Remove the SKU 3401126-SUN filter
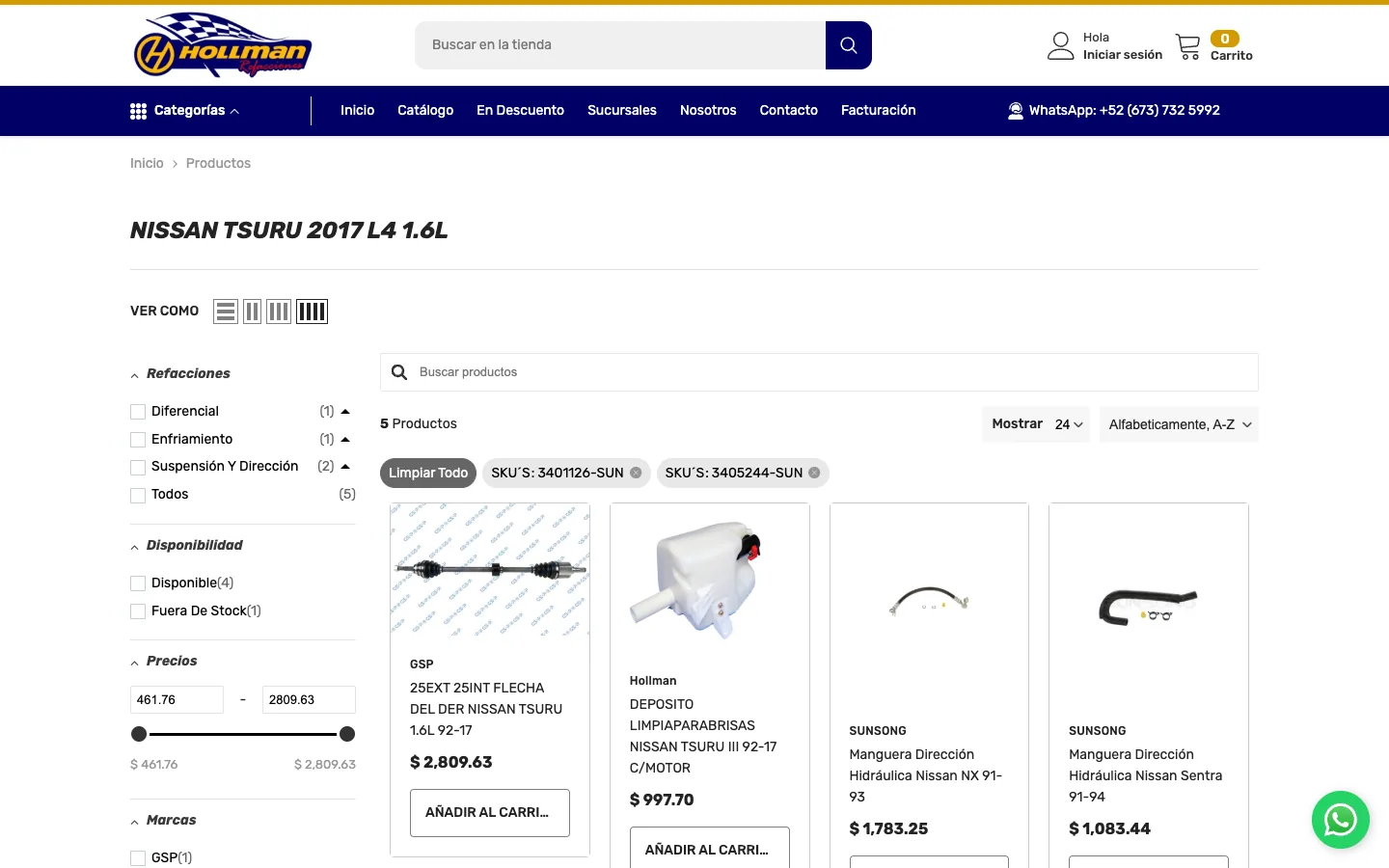Viewport: 1389px width, 868px height. click(x=636, y=473)
